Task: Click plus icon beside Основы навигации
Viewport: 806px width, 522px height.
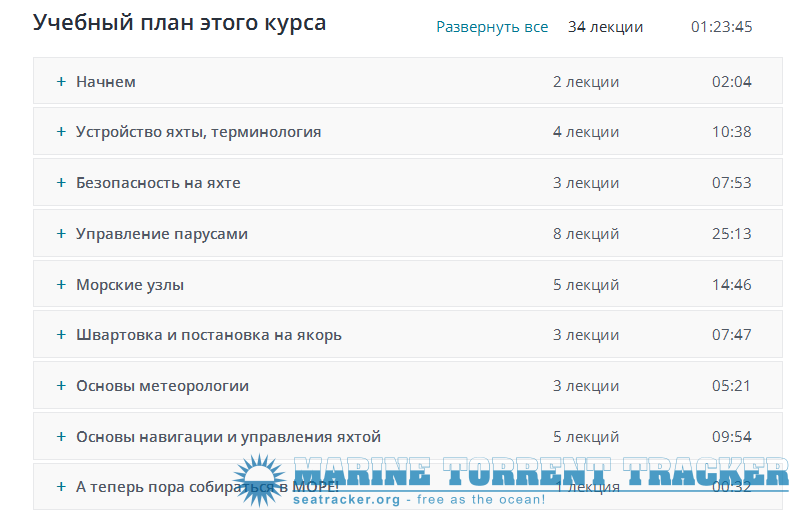Action: point(61,436)
